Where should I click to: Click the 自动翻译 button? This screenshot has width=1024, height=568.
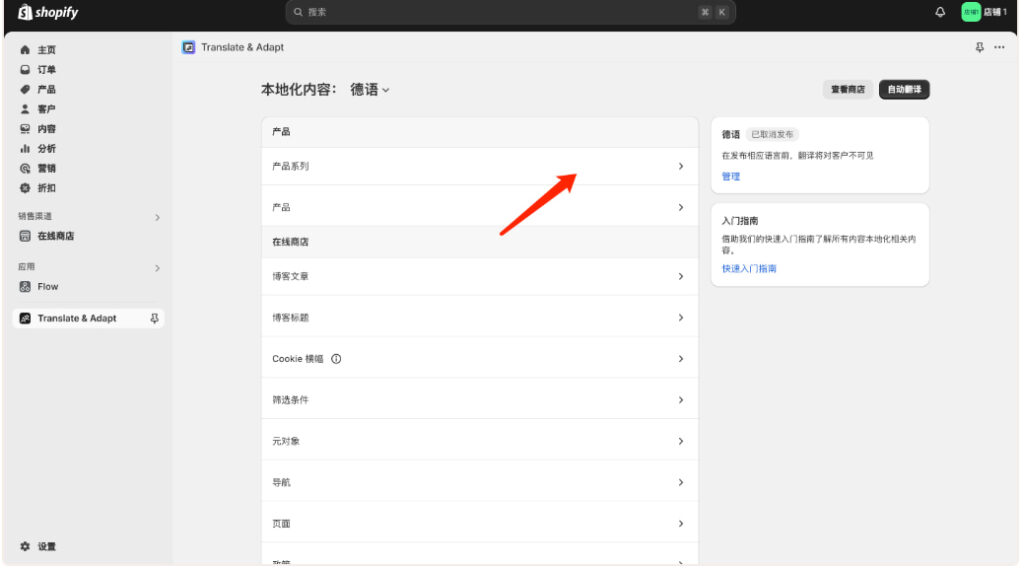[x=904, y=90]
